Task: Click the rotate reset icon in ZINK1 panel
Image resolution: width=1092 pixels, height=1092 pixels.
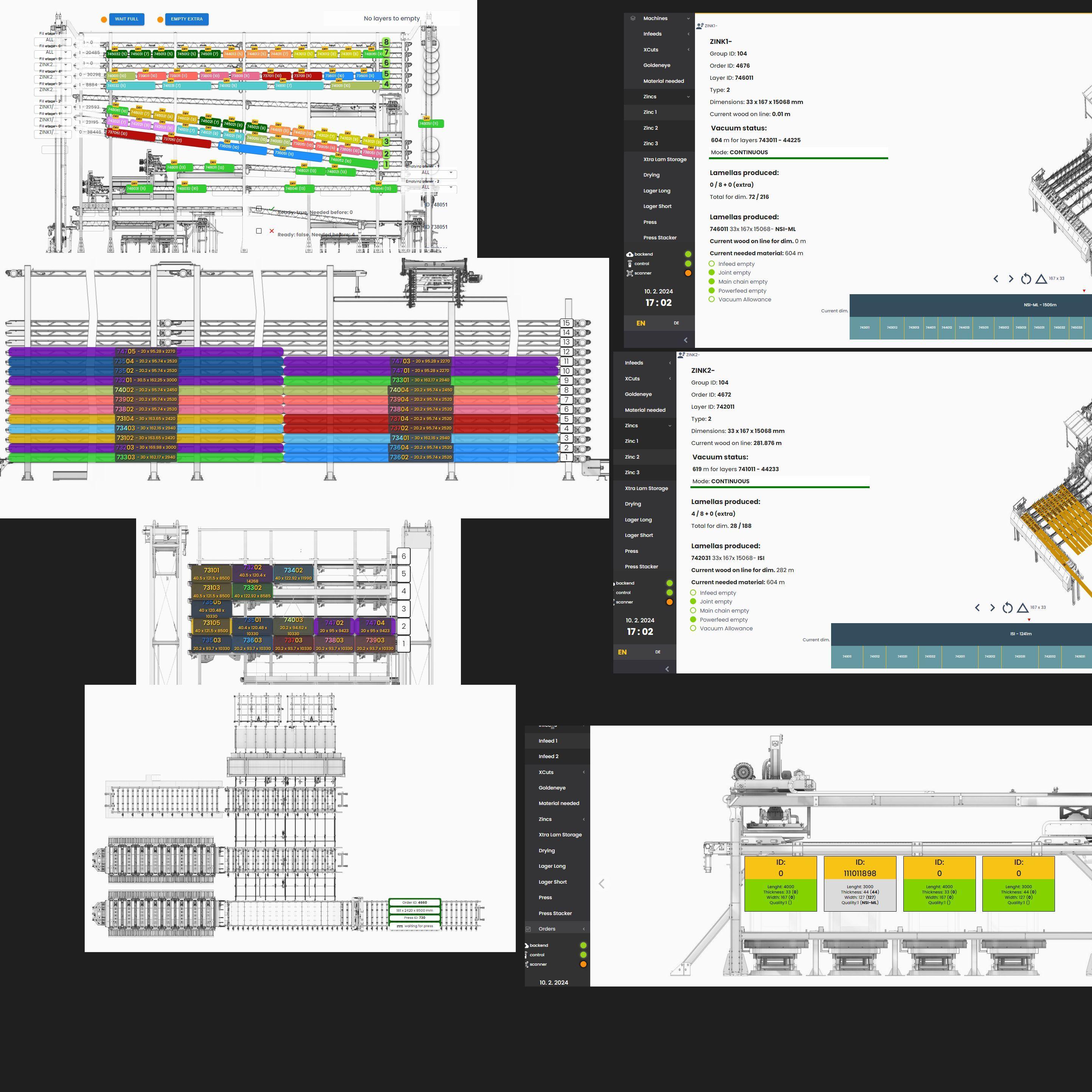Action: [x=1026, y=279]
